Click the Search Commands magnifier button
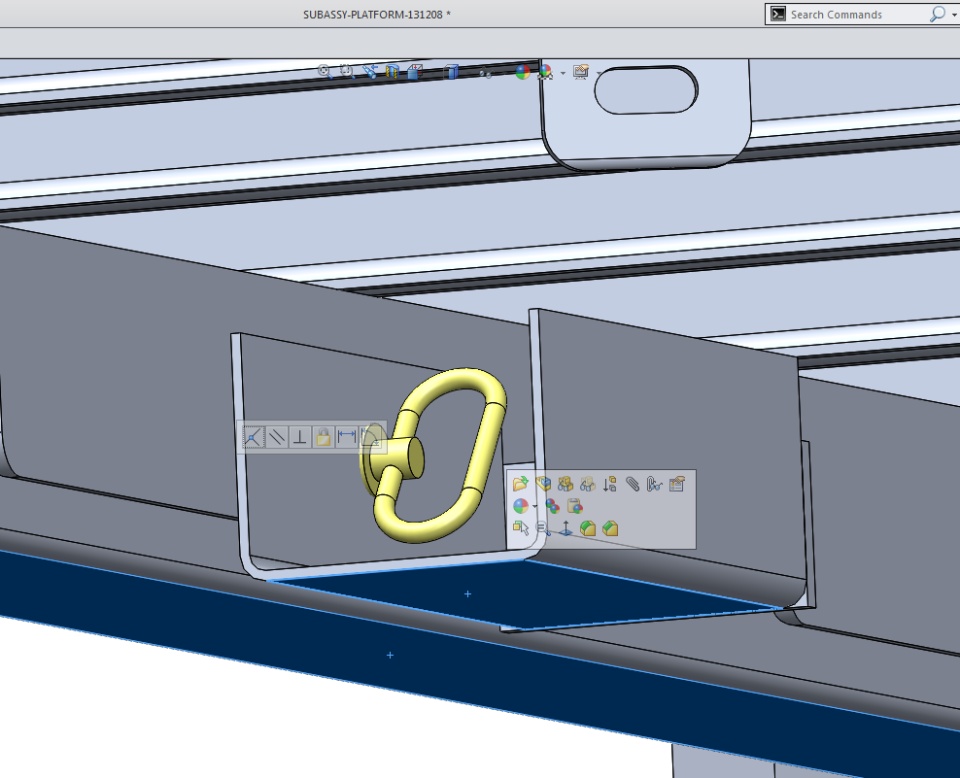 click(937, 14)
